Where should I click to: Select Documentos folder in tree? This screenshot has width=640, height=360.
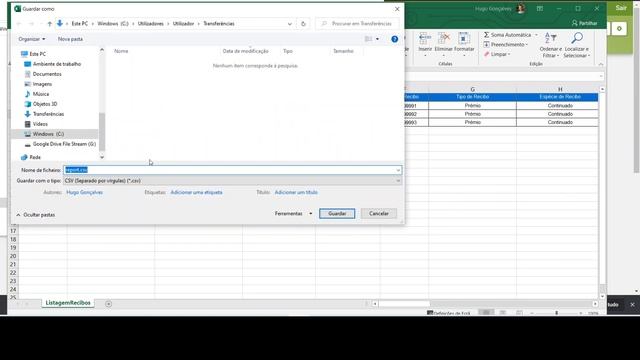(x=47, y=74)
